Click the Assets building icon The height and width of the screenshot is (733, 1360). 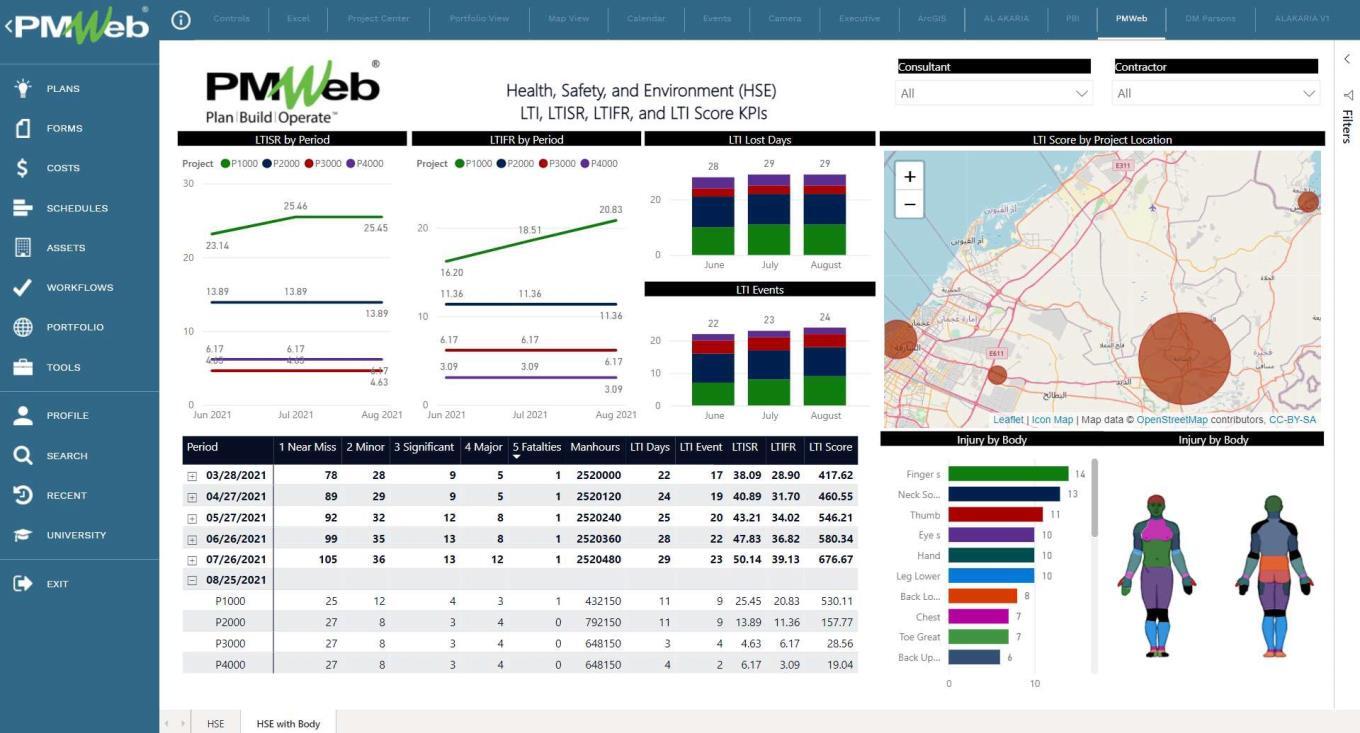(23, 248)
